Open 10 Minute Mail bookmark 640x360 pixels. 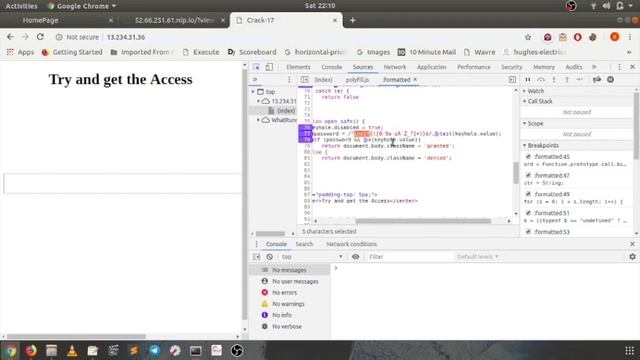click(427, 52)
